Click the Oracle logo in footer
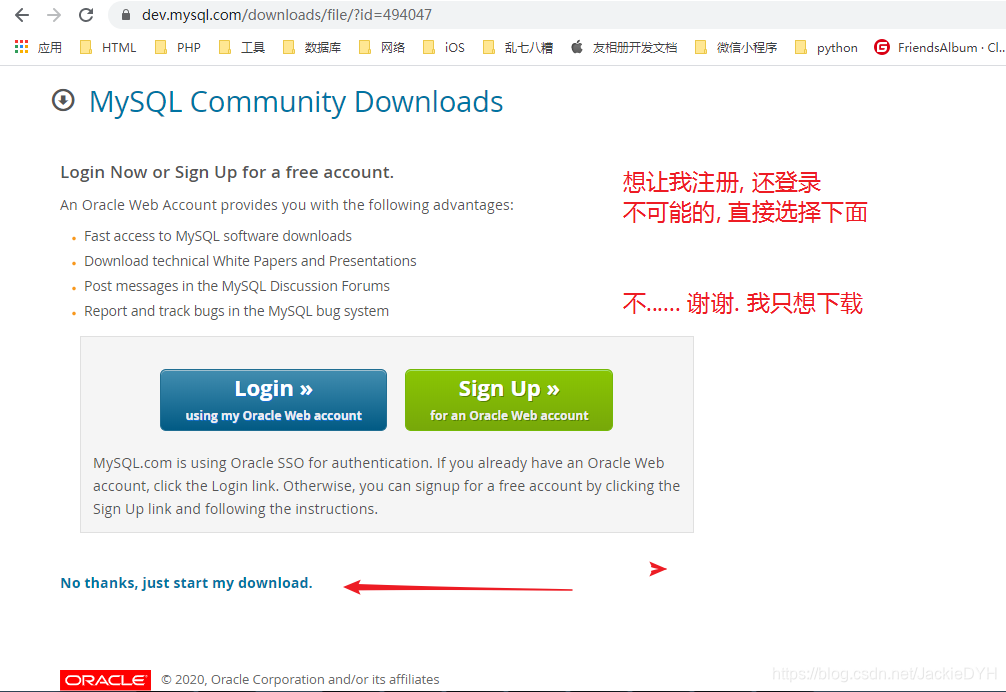Screen dimensions: 1006x692 pos(105,680)
